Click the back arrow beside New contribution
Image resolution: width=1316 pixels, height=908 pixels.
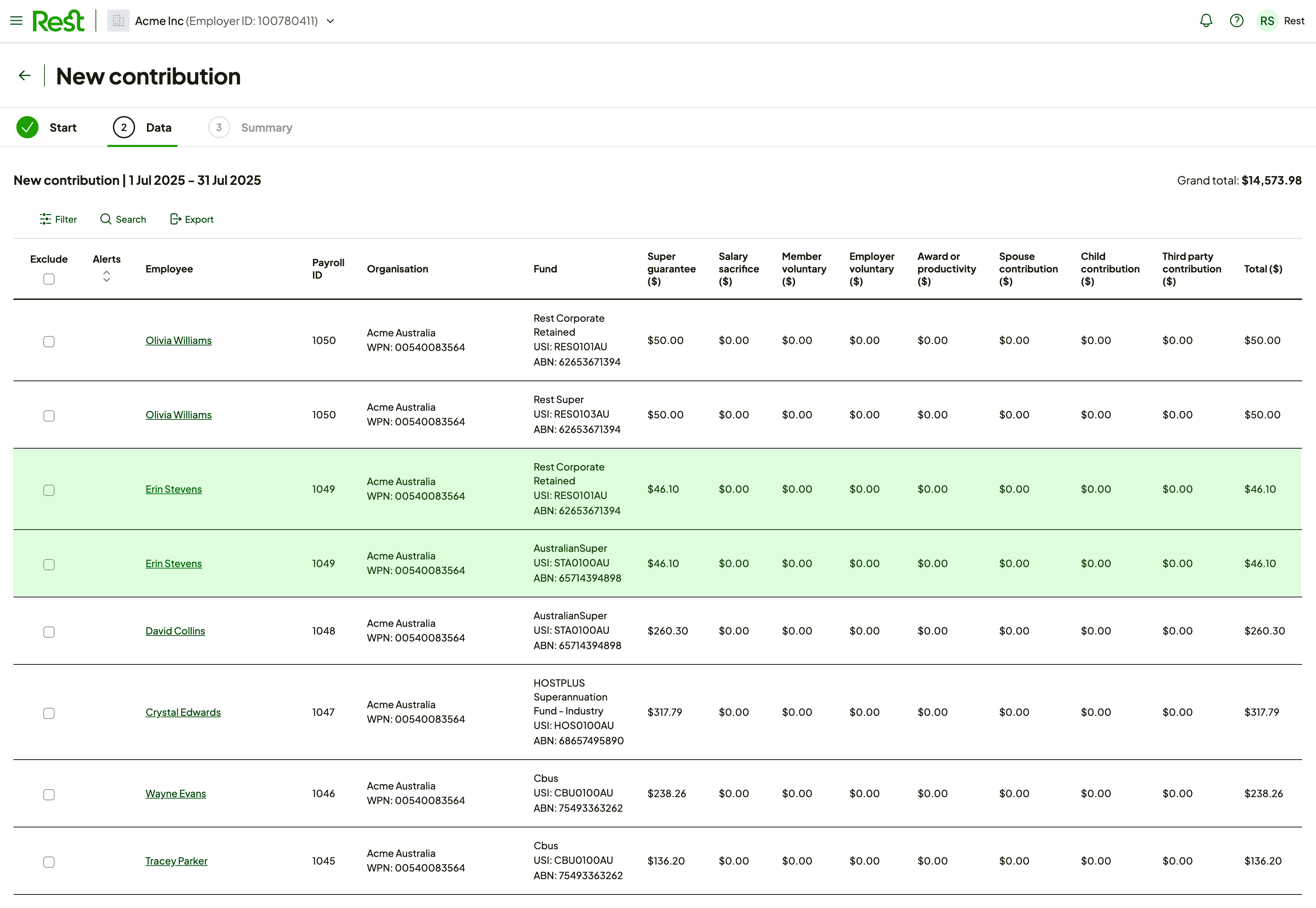(24, 75)
